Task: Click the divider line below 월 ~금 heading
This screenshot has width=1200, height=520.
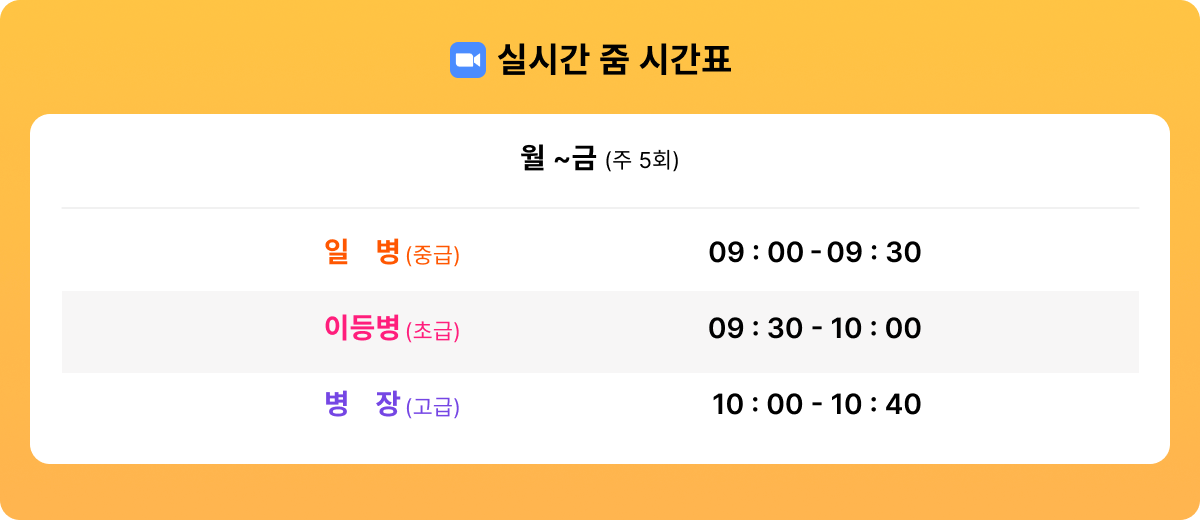Action: [600, 208]
